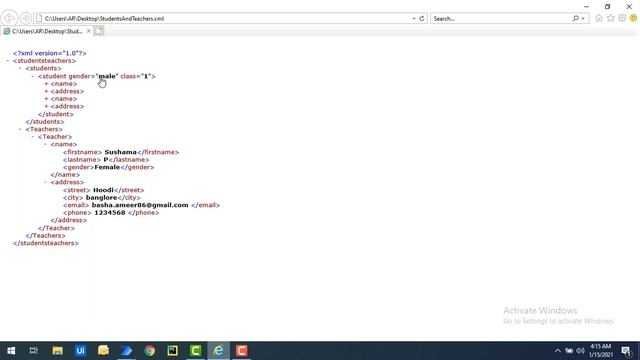
Task: Click the magnifier search icon
Action: tap(575, 18)
